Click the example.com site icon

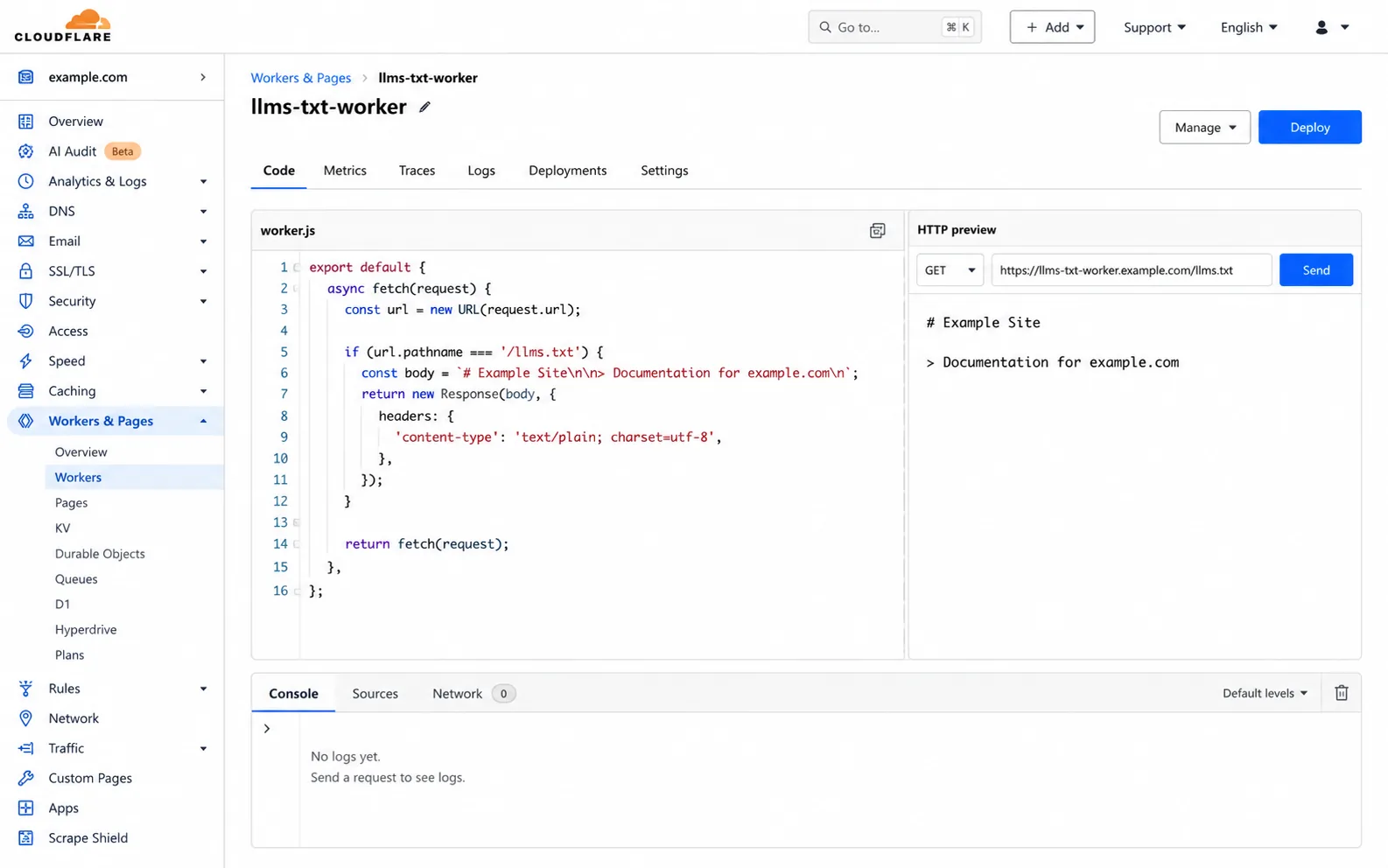pos(26,77)
